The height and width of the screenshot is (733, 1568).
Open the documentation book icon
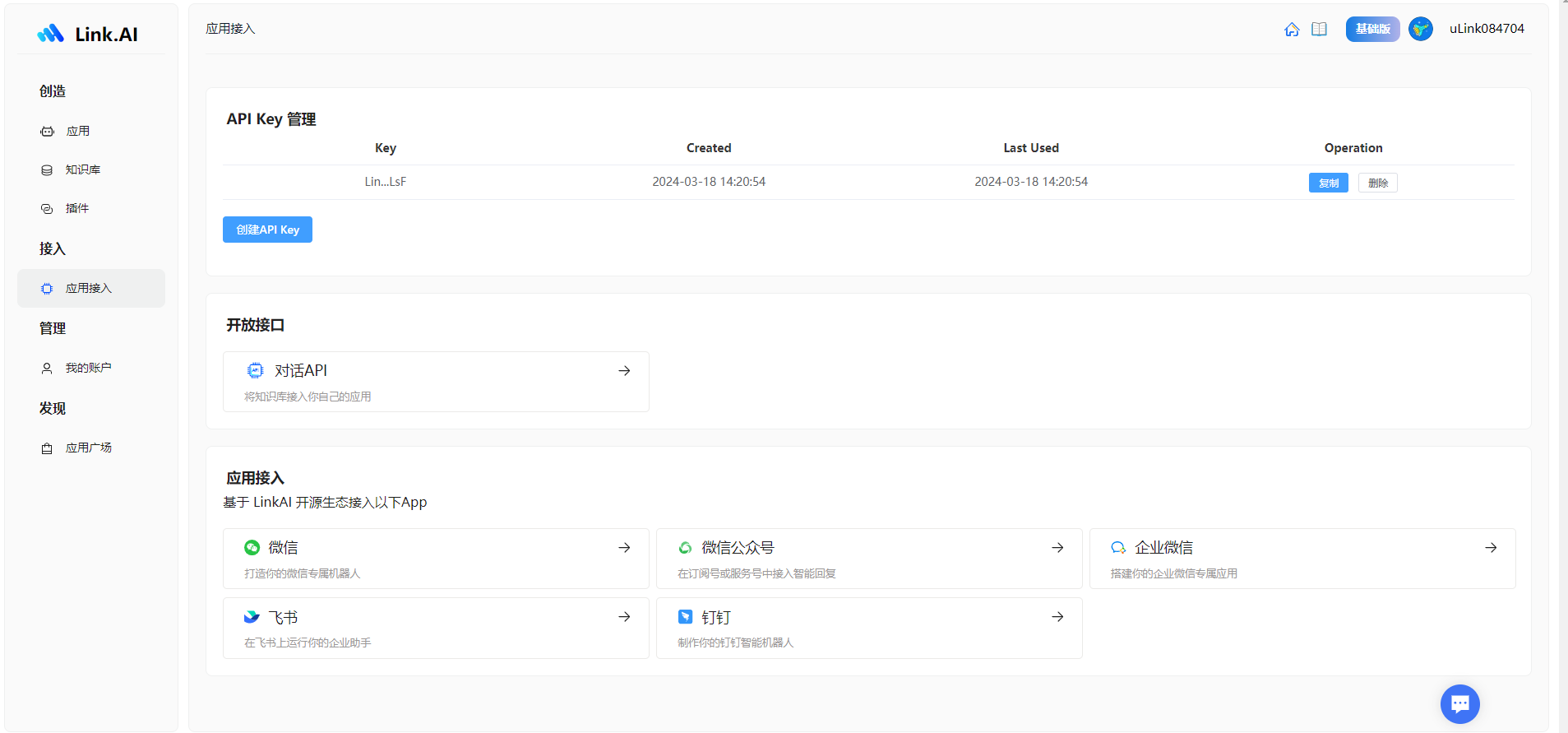tap(1319, 30)
